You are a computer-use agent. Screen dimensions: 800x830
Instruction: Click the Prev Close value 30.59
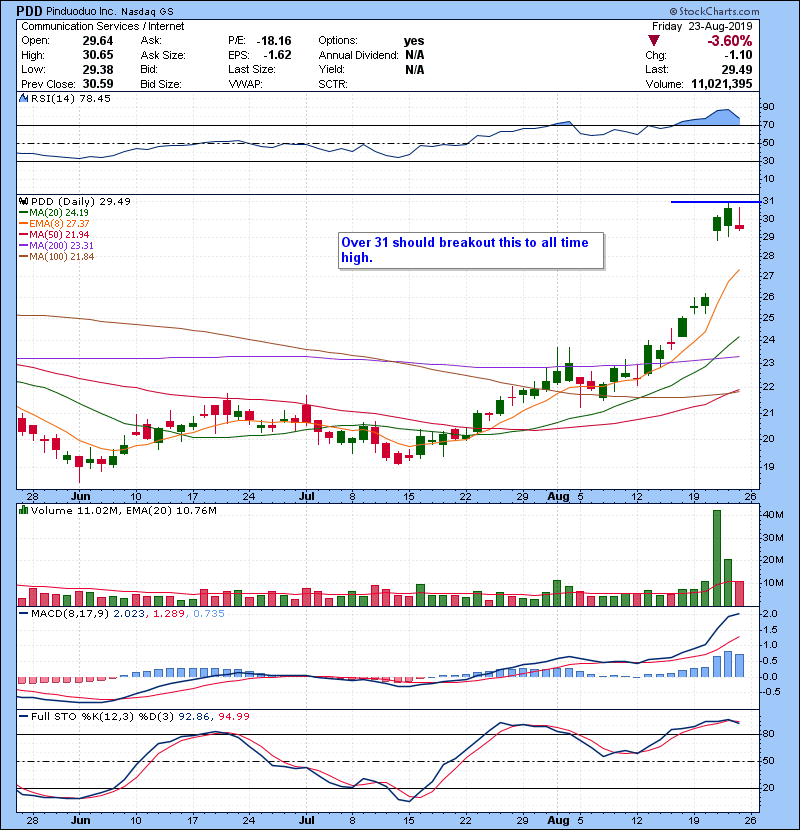tap(98, 84)
